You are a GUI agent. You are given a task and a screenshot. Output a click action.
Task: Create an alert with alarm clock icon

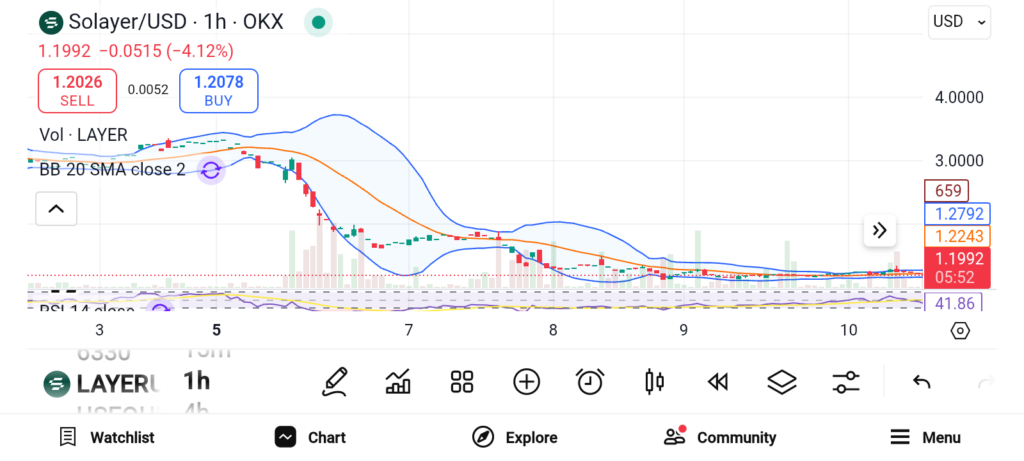[x=590, y=381]
